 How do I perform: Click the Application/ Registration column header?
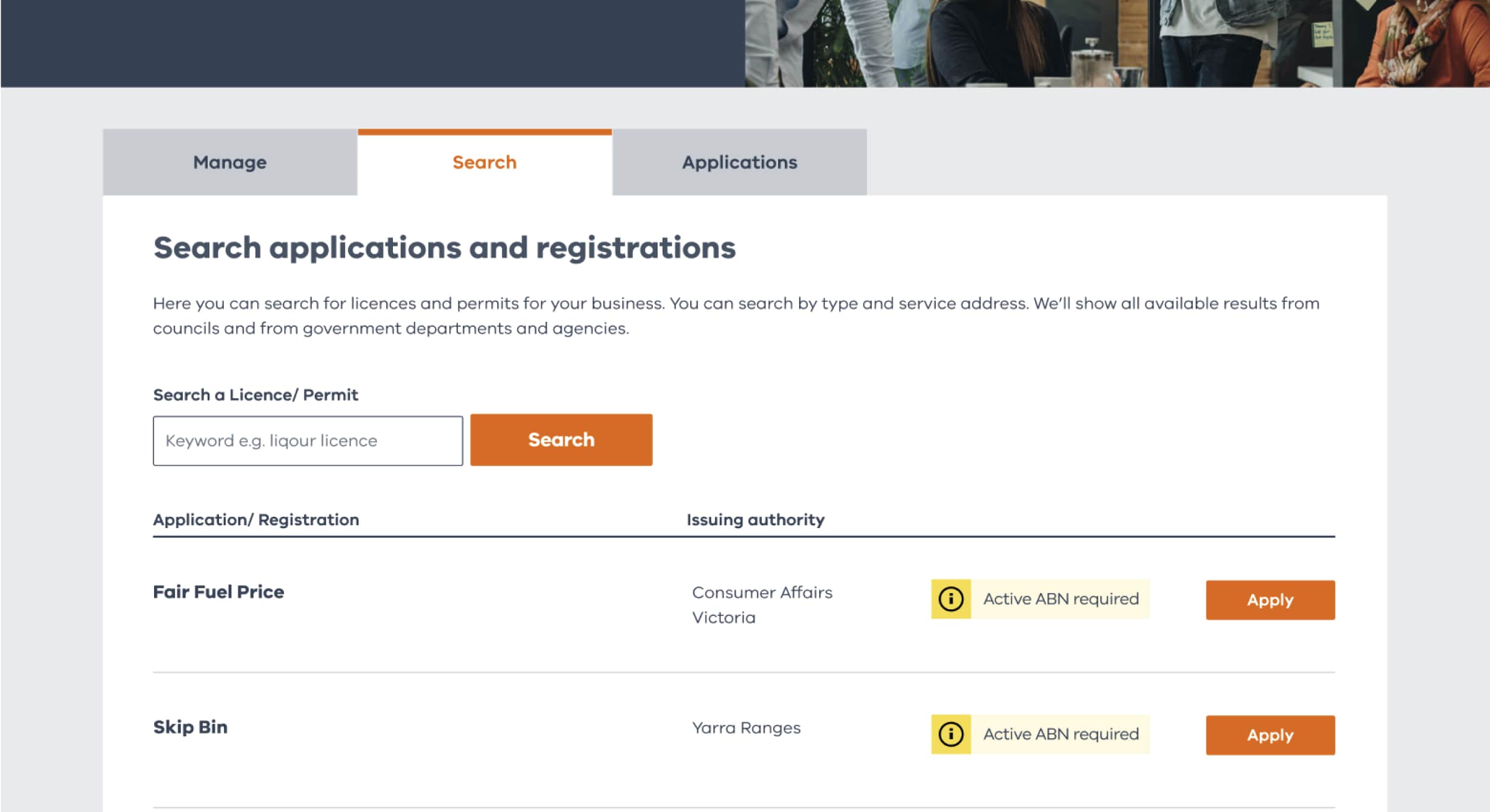(256, 520)
